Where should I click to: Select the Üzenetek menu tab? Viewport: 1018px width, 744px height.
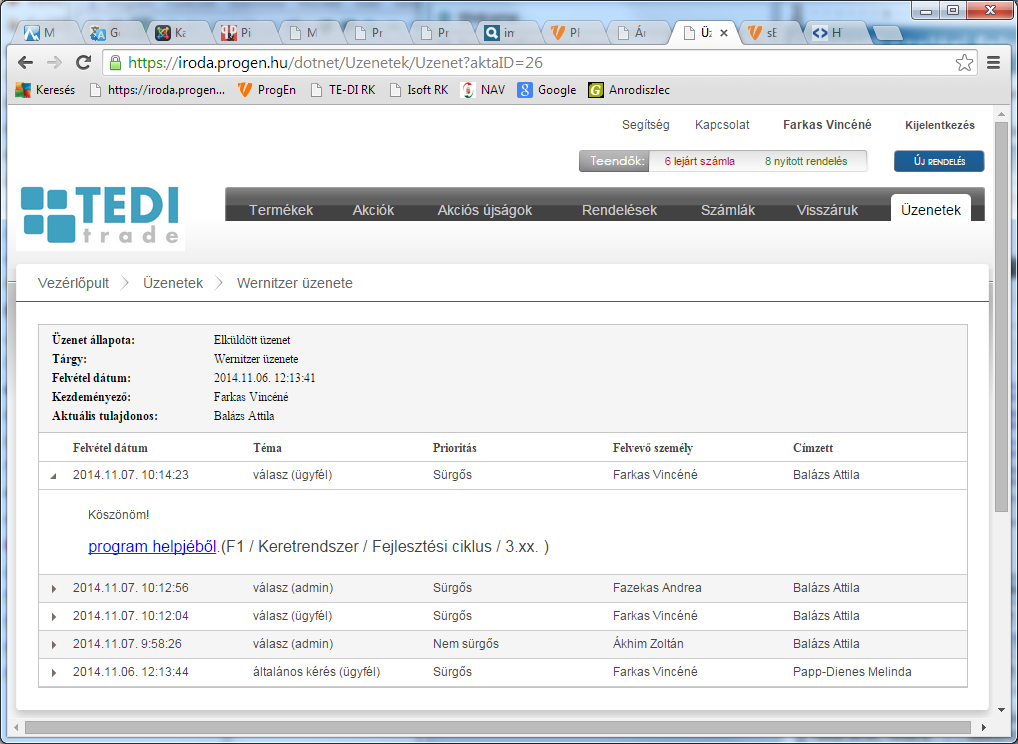coord(931,209)
